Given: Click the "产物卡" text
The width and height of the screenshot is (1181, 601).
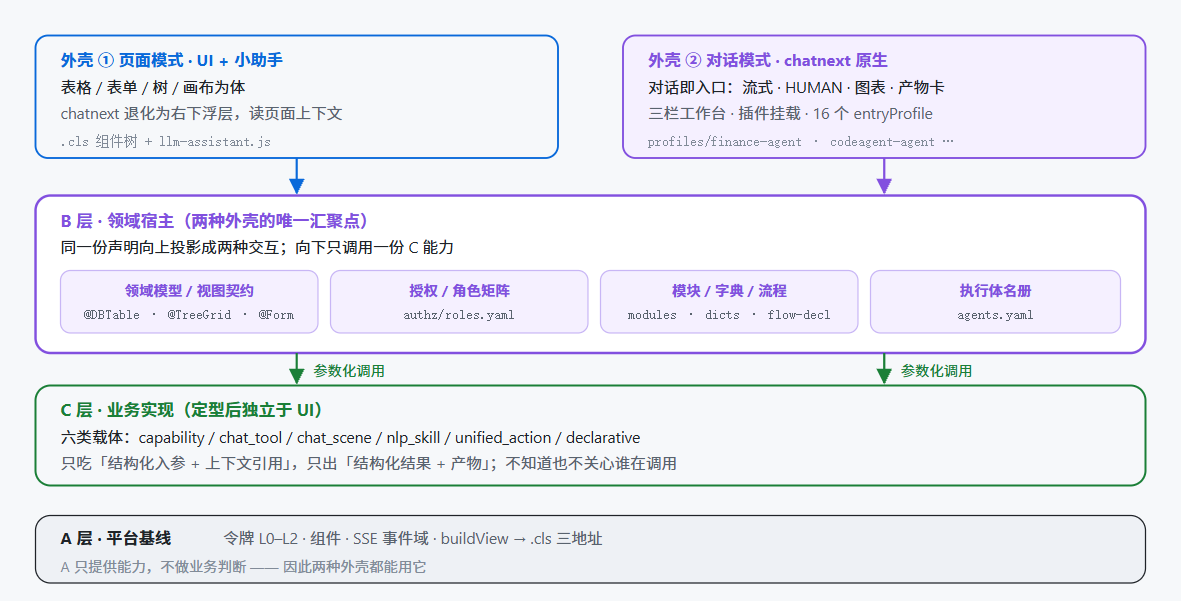Looking at the screenshot, I should pyautogui.click(x=921, y=87).
